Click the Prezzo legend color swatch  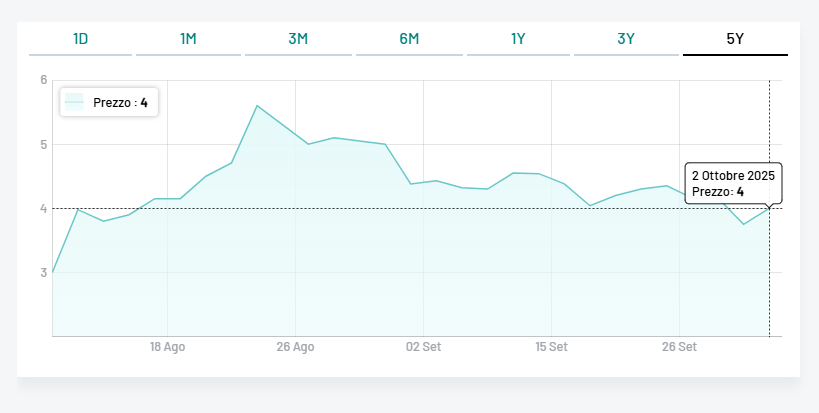pyautogui.click(x=74, y=103)
